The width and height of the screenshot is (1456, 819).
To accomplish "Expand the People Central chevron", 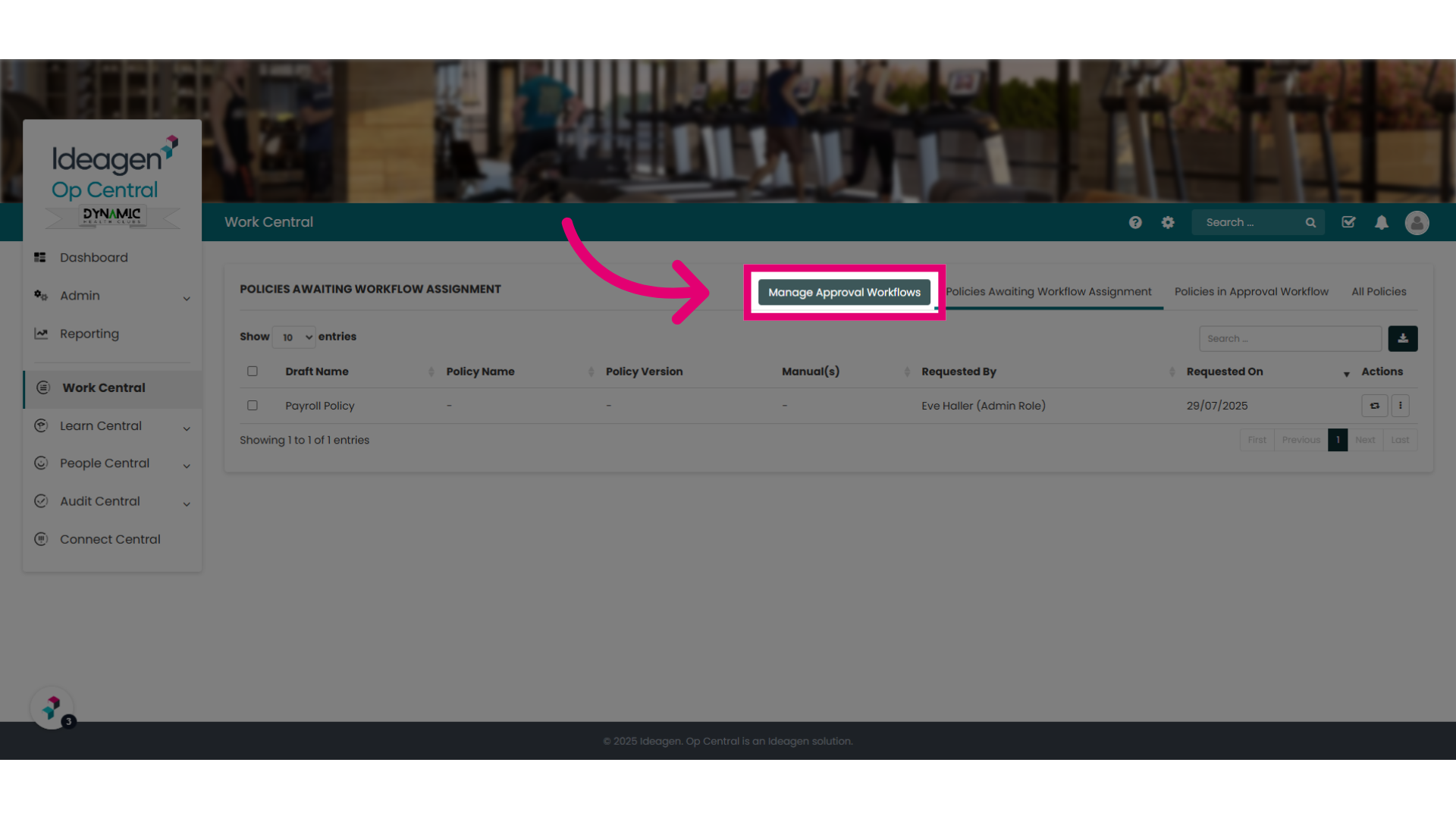I will (187, 466).
